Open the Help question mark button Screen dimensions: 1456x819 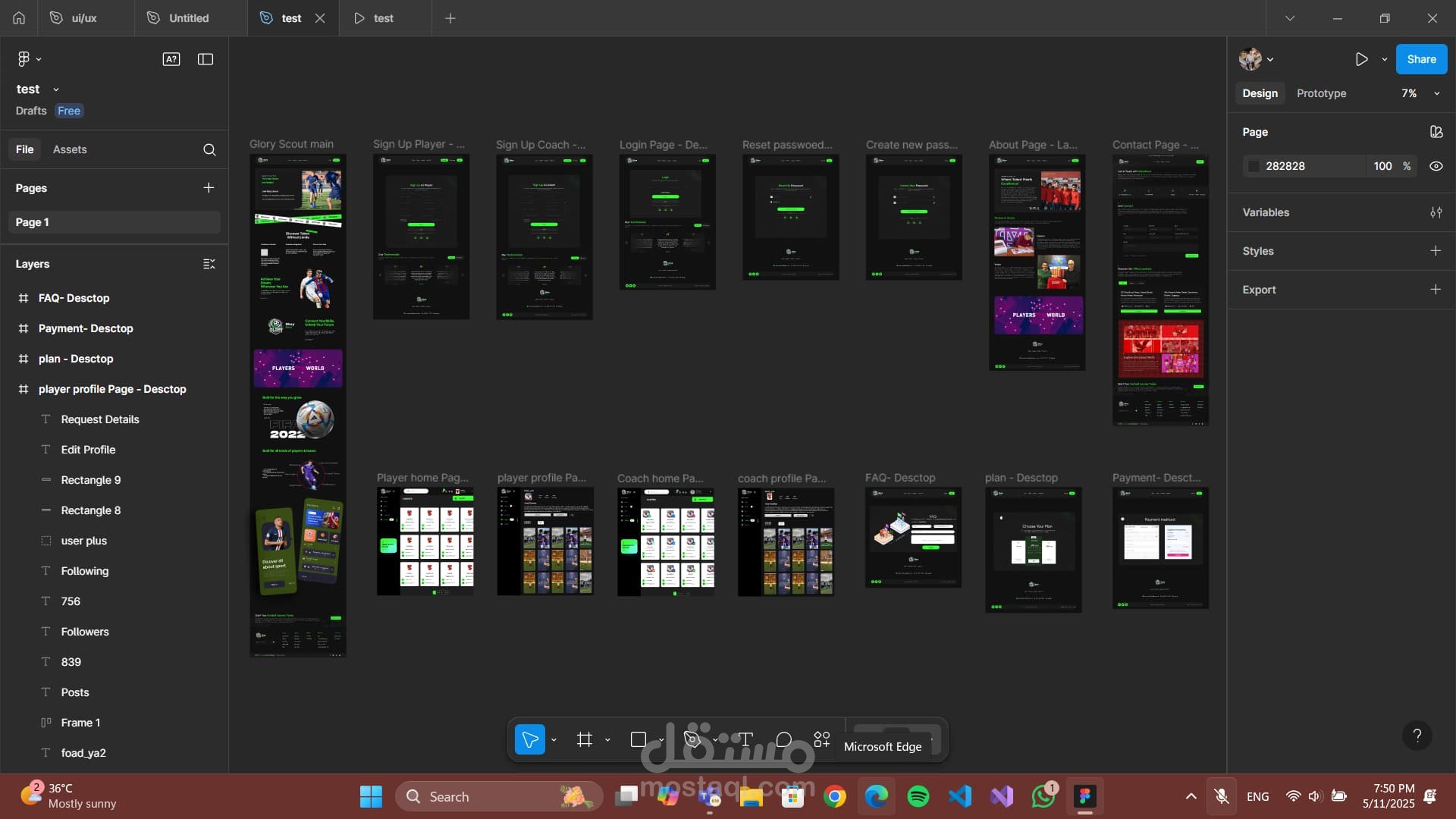tap(1417, 735)
